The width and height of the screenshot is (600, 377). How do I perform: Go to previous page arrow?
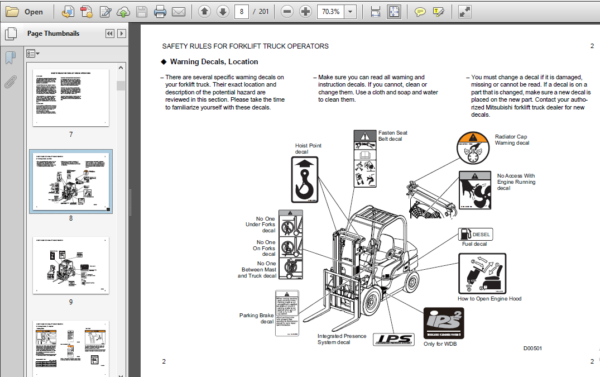(205, 12)
